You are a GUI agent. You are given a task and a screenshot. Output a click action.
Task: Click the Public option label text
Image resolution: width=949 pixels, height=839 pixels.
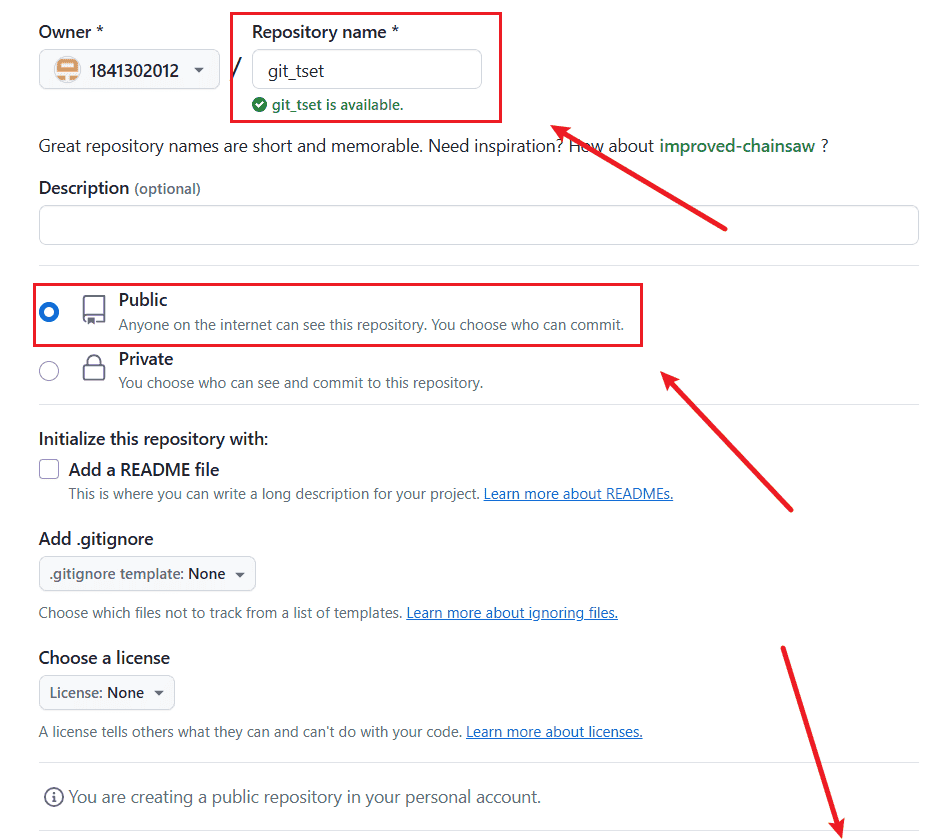(143, 300)
